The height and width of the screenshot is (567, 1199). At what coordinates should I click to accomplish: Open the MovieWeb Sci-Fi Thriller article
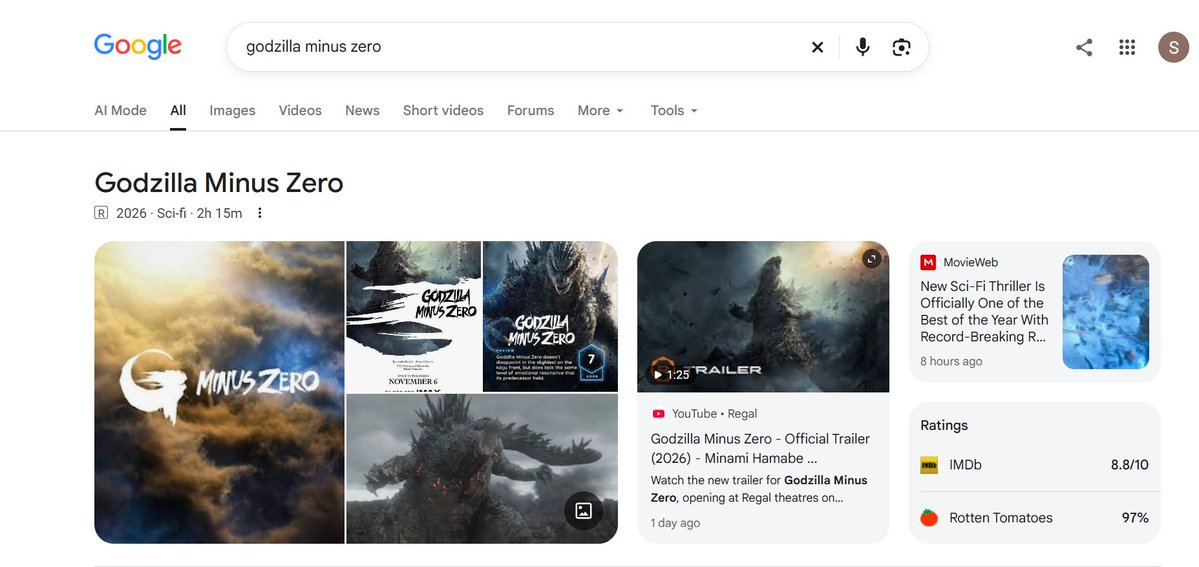click(984, 311)
